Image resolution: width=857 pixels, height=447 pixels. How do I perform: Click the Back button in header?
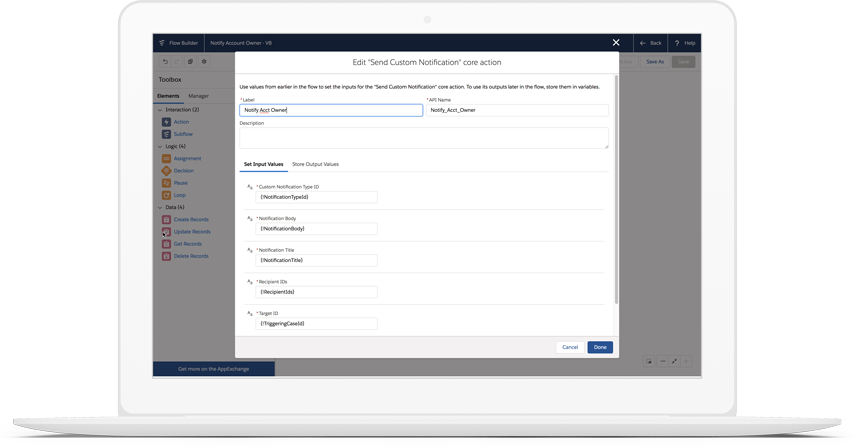point(651,43)
